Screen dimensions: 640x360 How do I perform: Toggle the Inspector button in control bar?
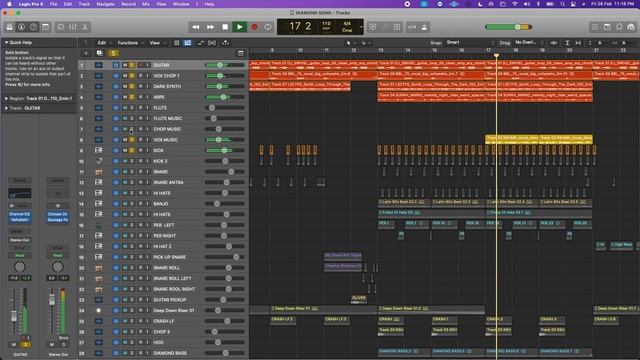point(22,27)
